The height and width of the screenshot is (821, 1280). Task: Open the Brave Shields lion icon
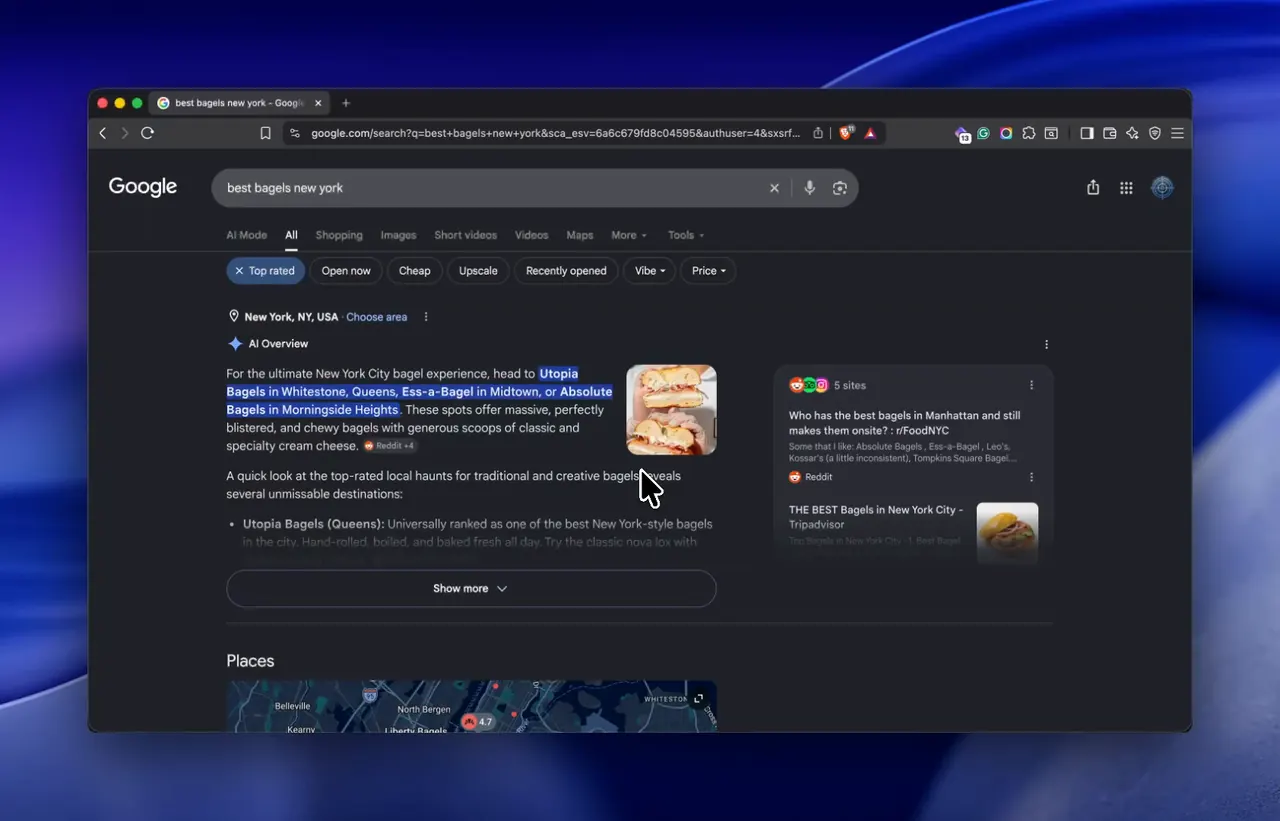(x=846, y=133)
